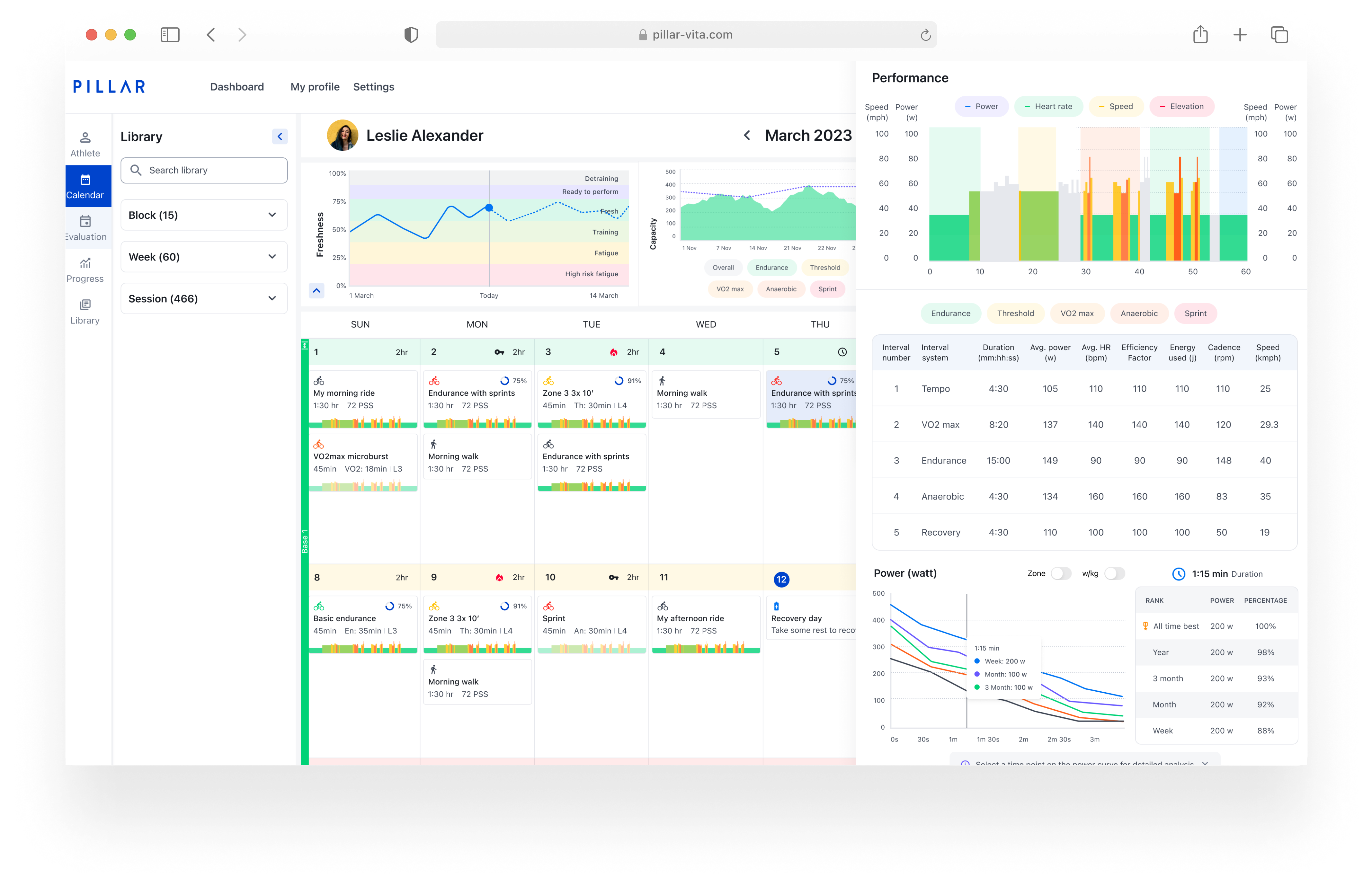Enable the Zone toggle switch
The width and height of the screenshot is (1372, 886).
pyautogui.click(x=1061, y=574)
